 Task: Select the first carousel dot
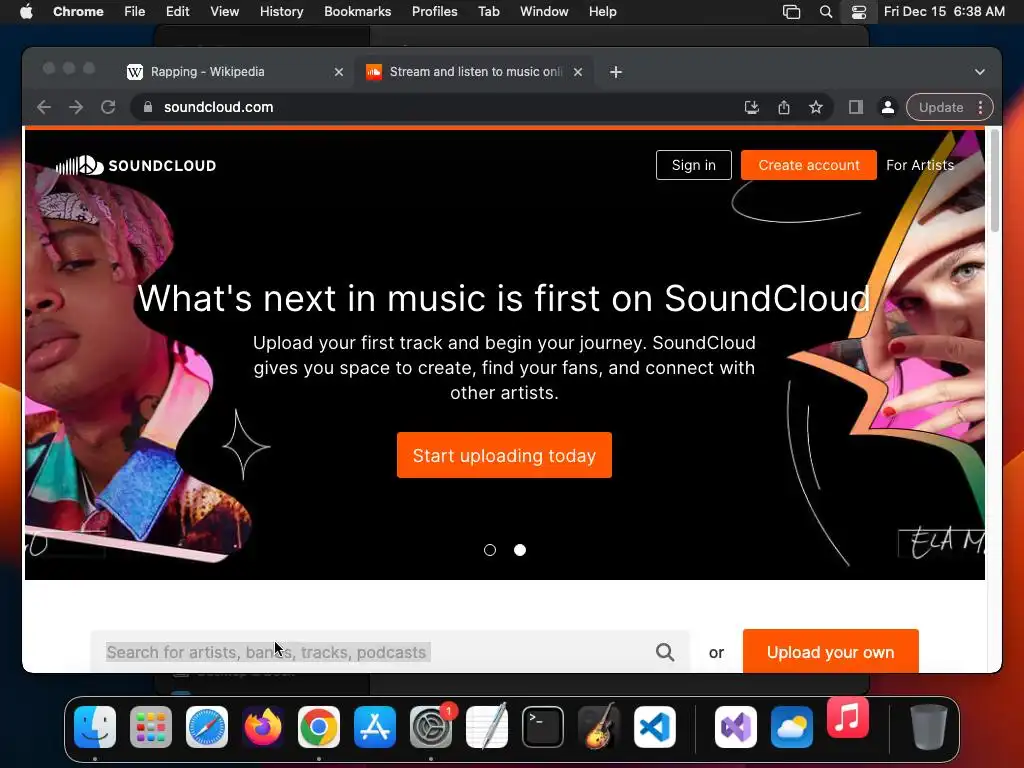490,550
